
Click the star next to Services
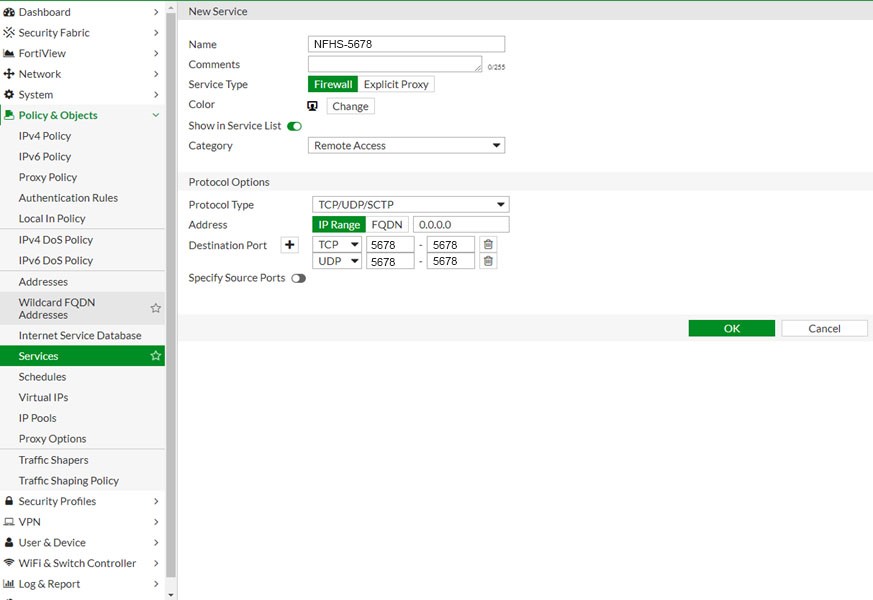tap(156, 355)
